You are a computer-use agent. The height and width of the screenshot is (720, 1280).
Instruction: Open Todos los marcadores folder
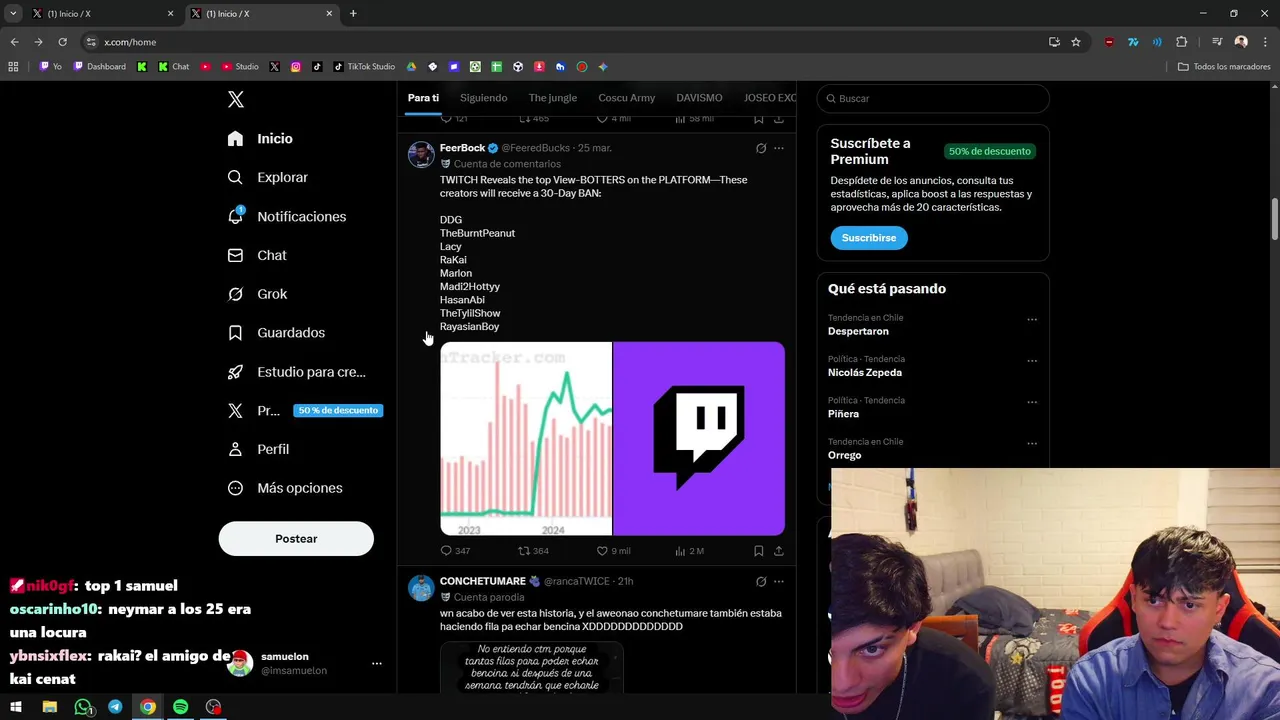point(1224,67)
